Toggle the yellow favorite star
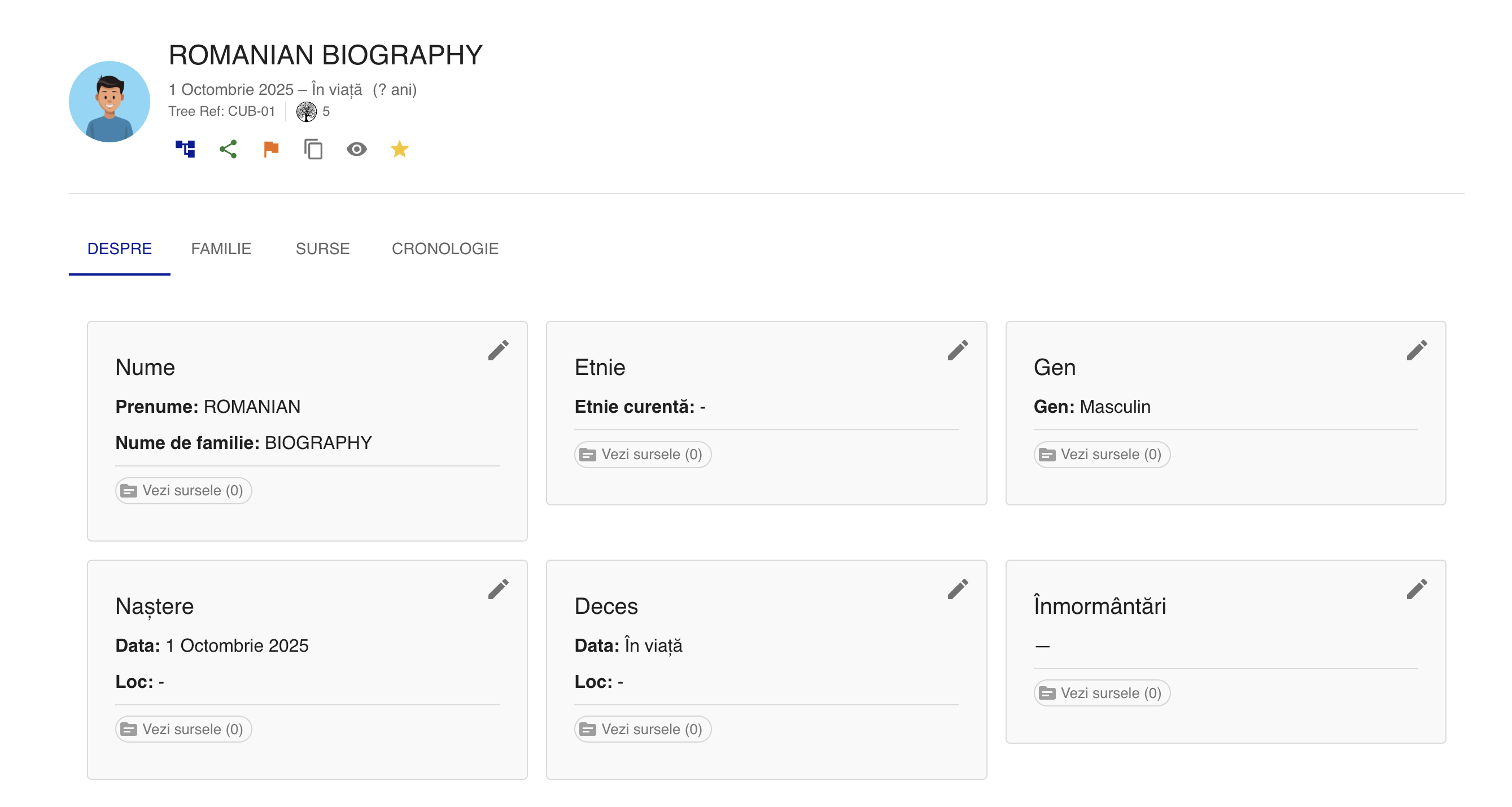 click(x=399, y=149)
